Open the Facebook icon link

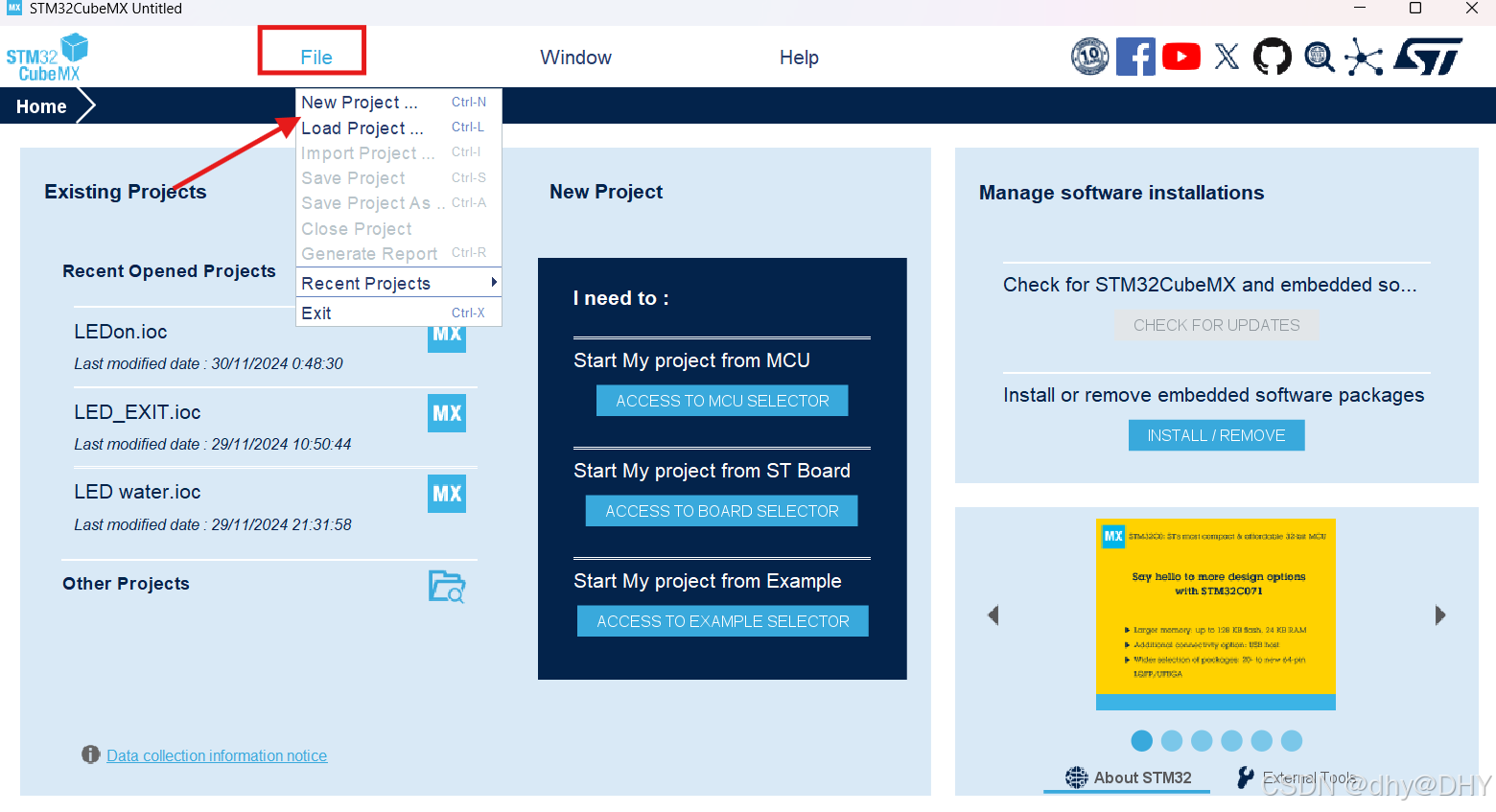(x=1135, y=57)
